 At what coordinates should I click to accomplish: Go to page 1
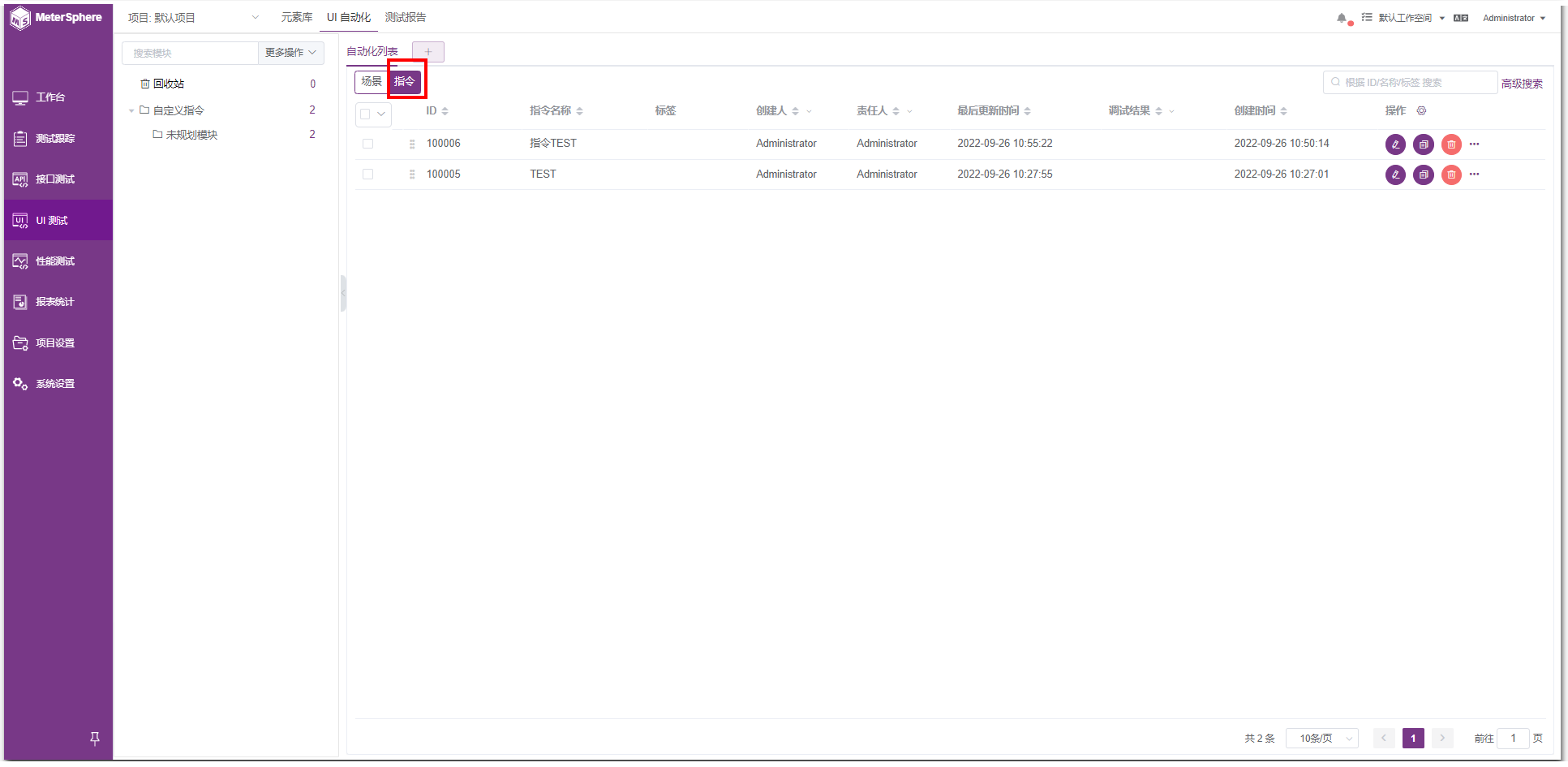pos(1413,738)
